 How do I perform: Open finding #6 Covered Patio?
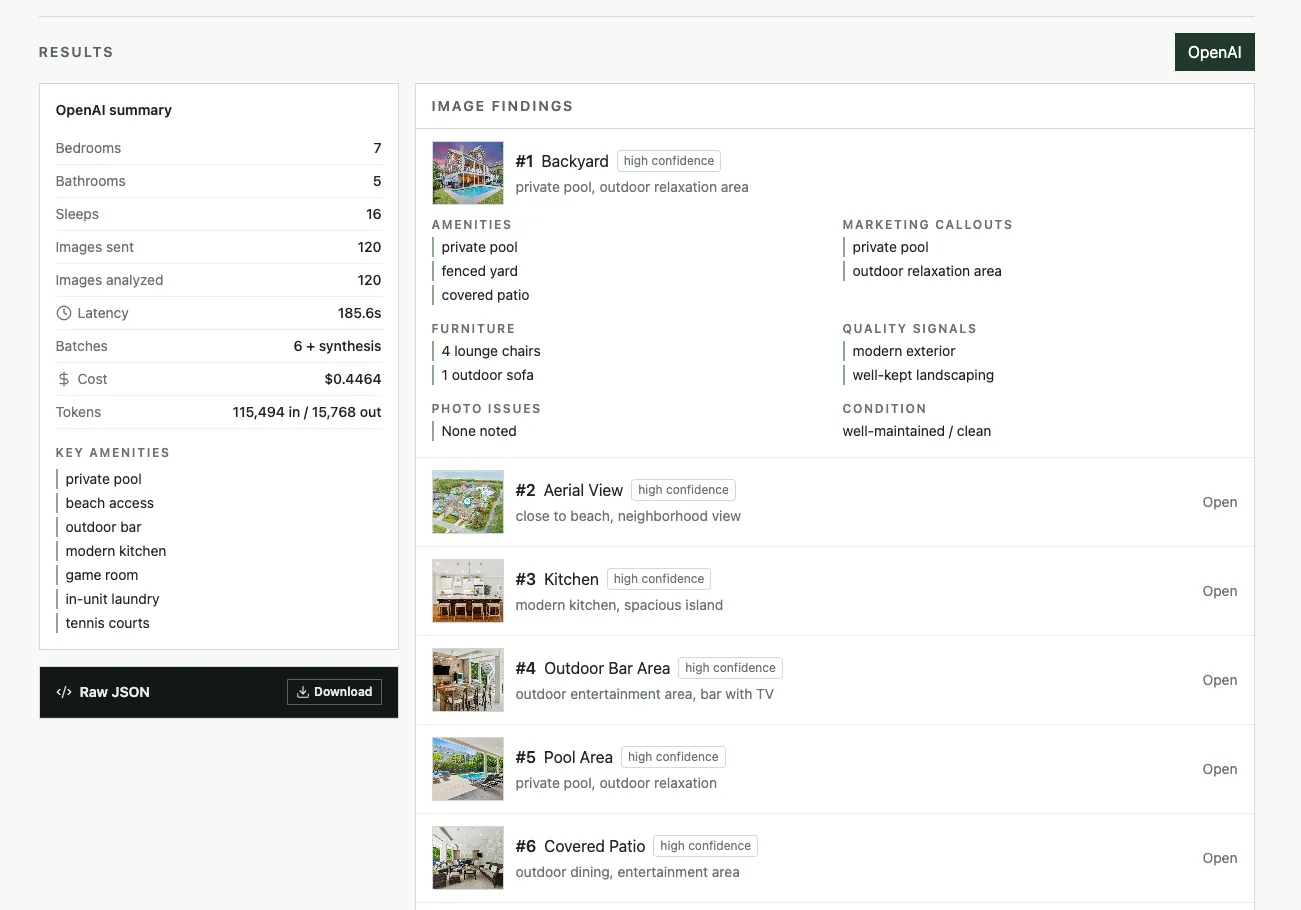(1219, 858)
